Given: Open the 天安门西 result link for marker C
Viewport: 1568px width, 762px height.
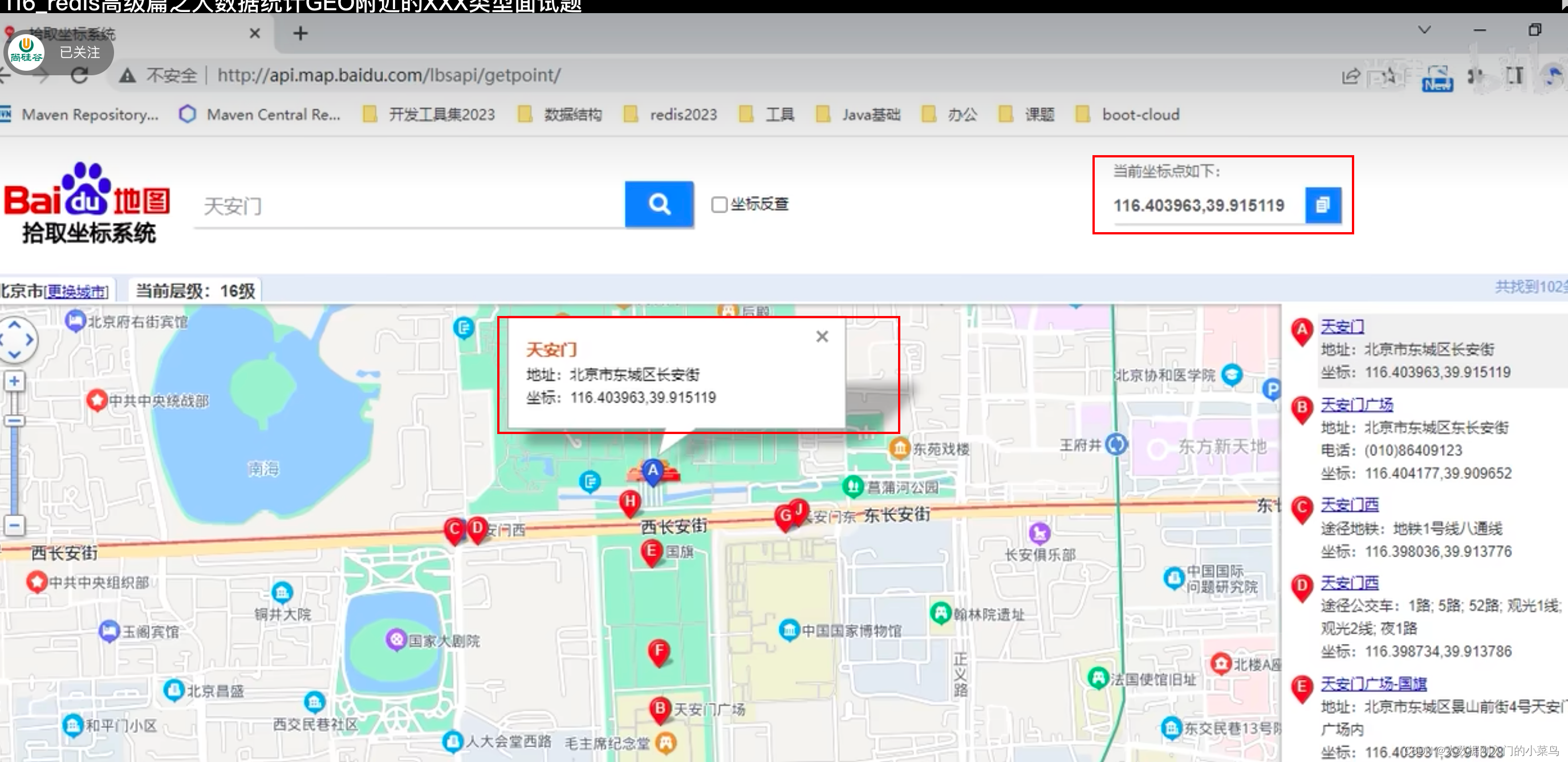Looking at the screenshot, I should tap(1349, 504).
